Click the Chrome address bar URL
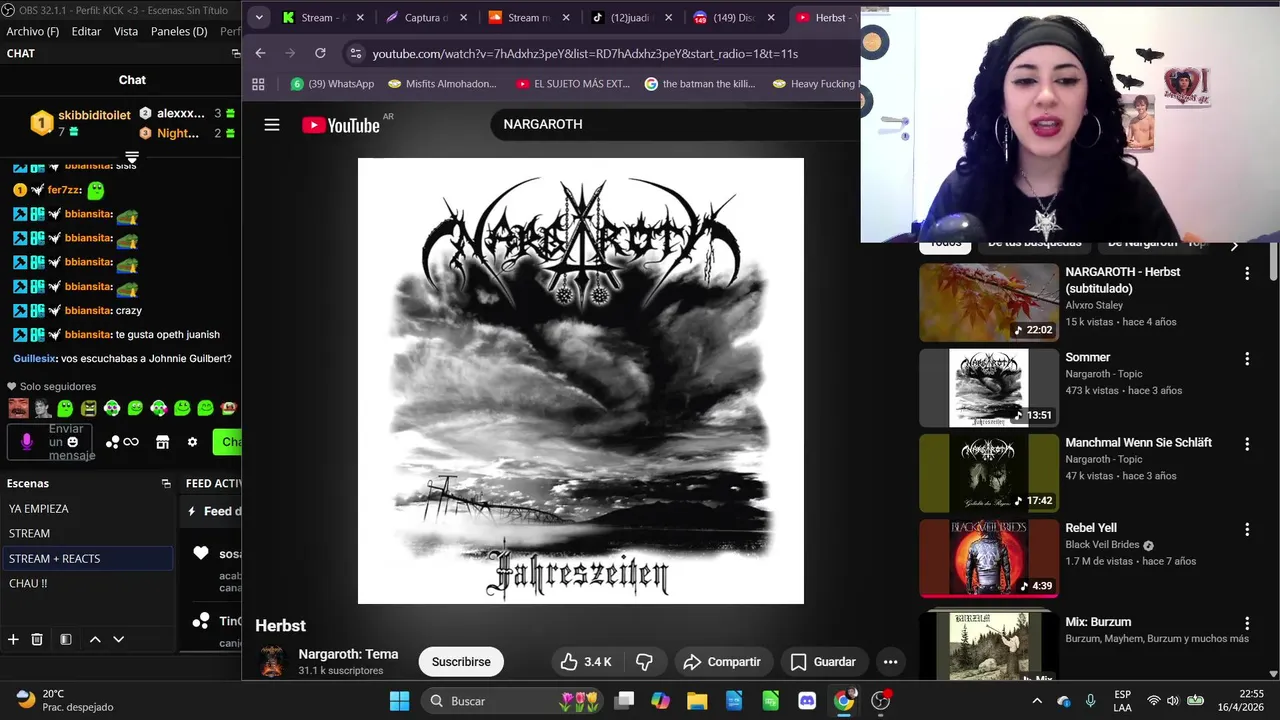 point(585,53)
